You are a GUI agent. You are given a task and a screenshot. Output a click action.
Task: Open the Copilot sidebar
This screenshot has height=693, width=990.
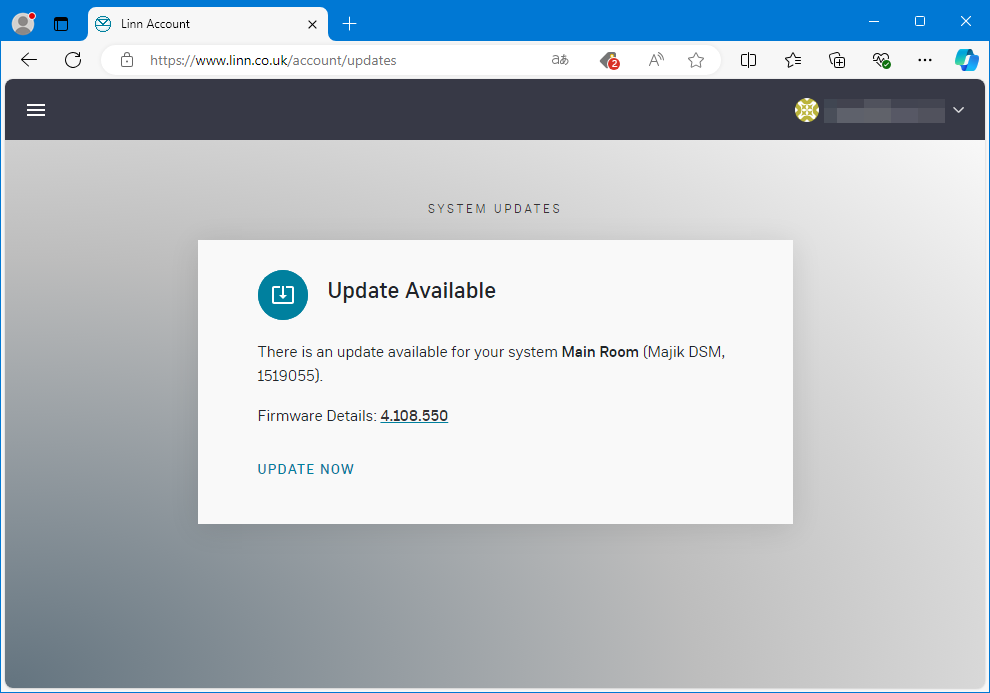pos(967,60)
